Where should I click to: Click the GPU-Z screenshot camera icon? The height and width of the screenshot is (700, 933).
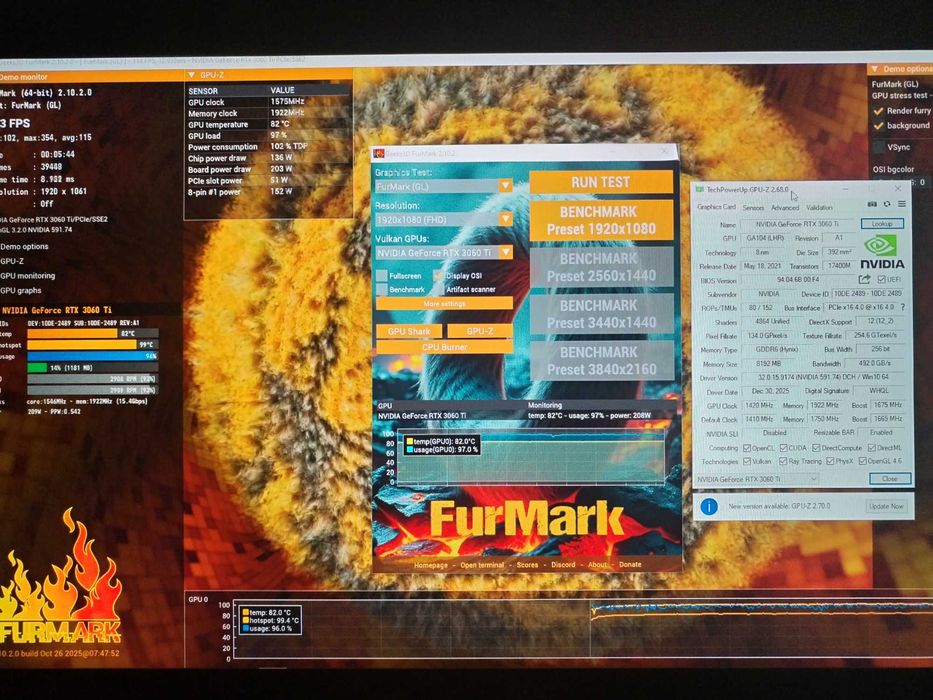872,204
